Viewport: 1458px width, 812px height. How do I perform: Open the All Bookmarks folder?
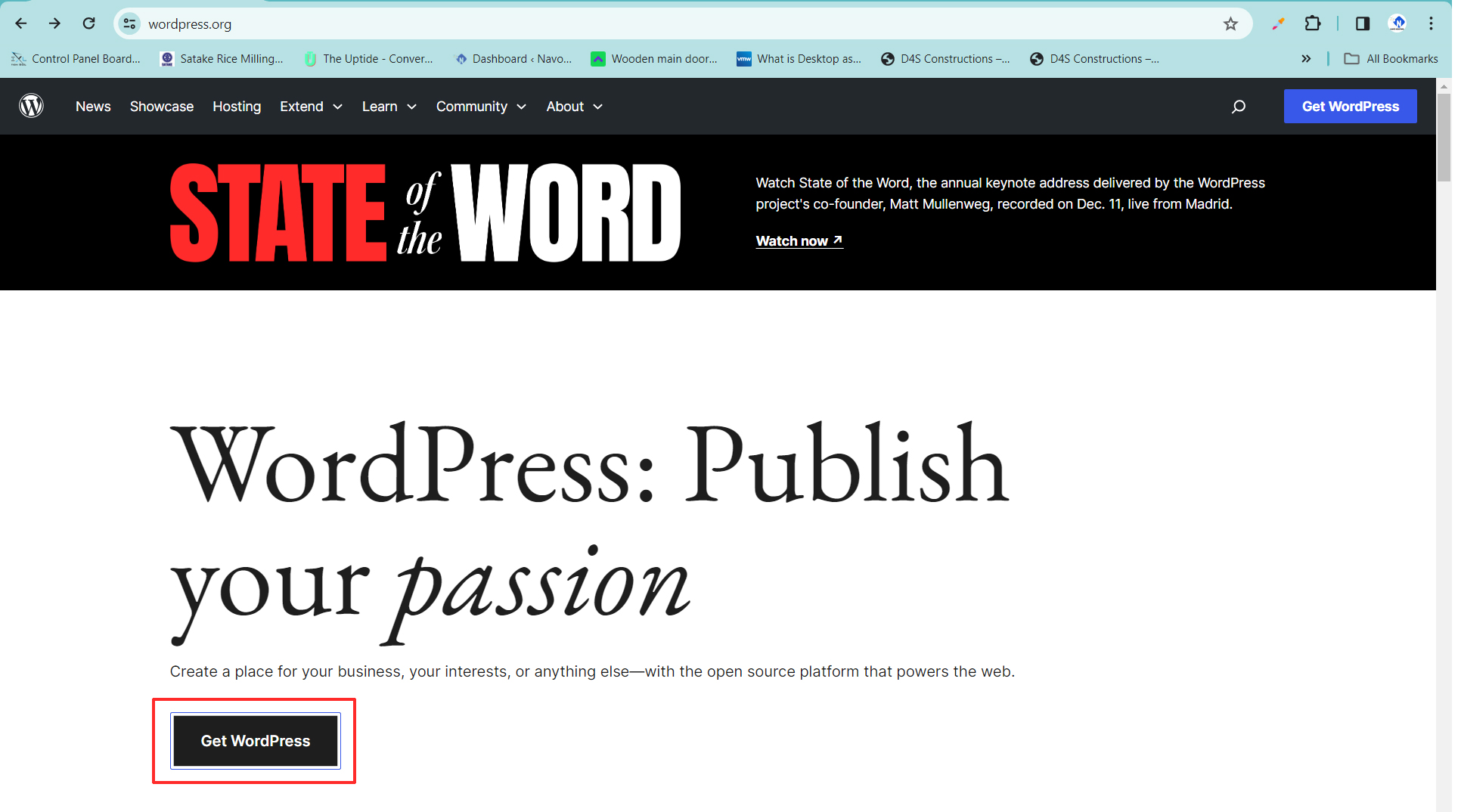coord(1391,58)
